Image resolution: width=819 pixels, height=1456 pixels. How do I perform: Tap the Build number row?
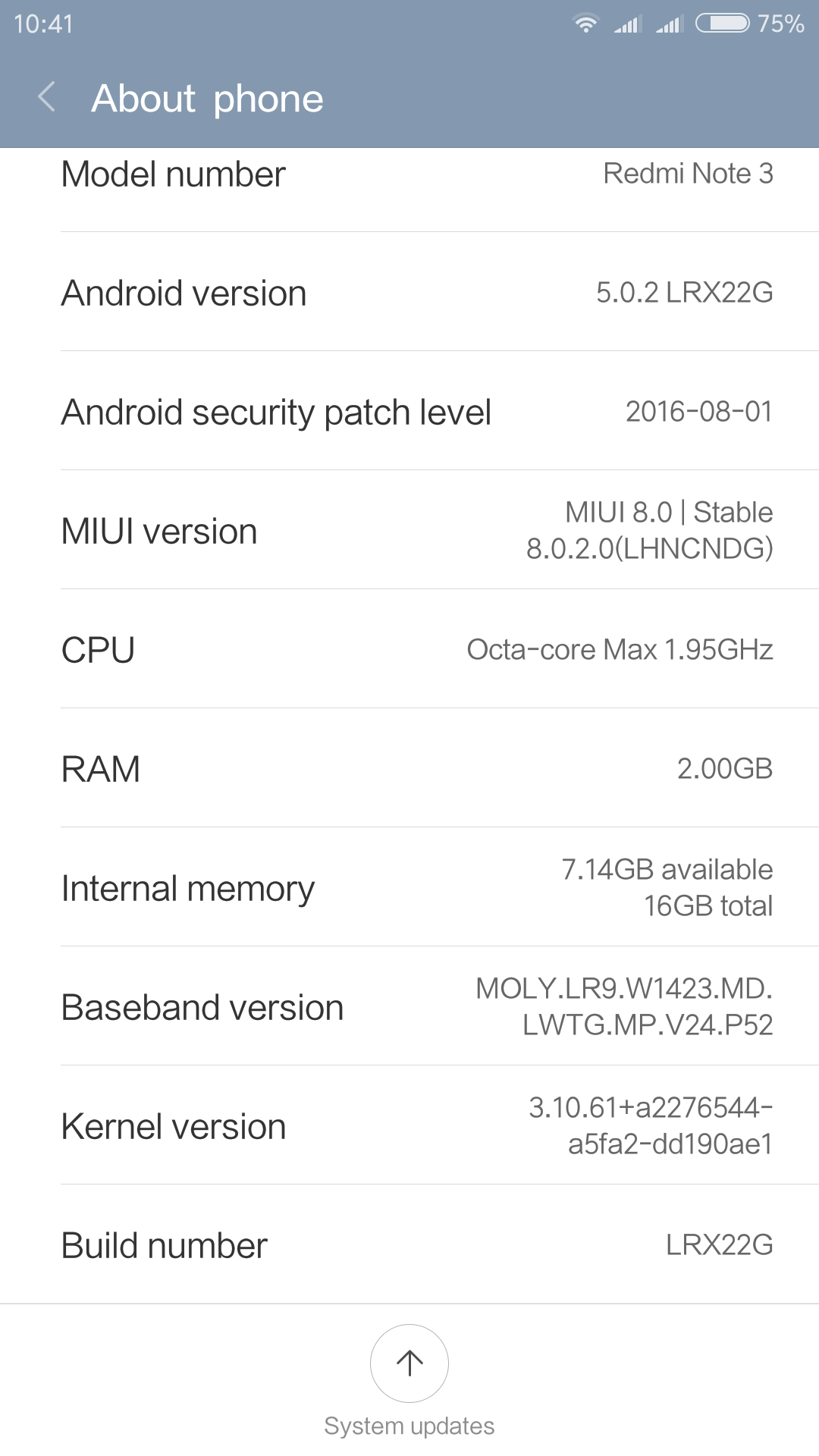pyautogui.click(x=409, y=1244)
